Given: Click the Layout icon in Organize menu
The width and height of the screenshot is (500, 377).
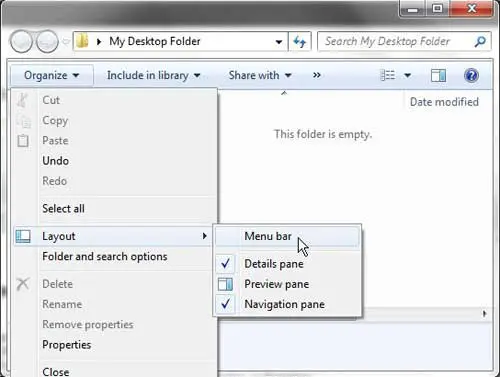Looking at the screenshot, I should [23, 236].
